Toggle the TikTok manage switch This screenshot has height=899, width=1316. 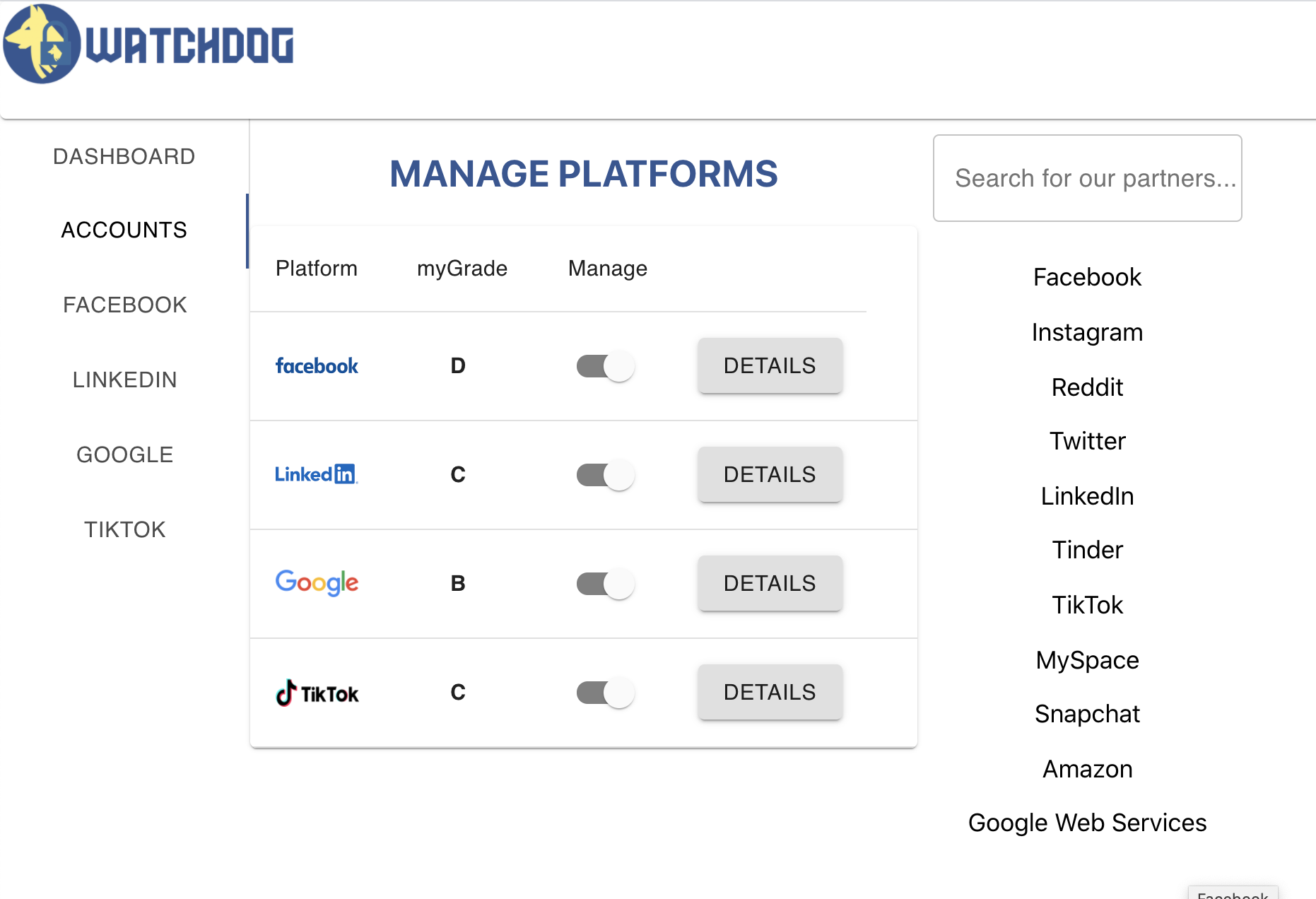[x=606, y=693]
